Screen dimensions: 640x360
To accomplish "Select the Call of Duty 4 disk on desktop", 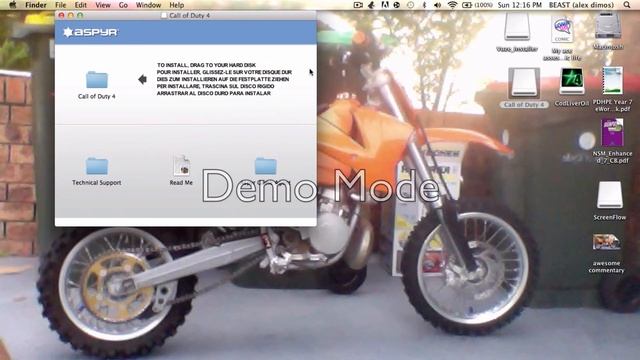I will coord(524,83).
